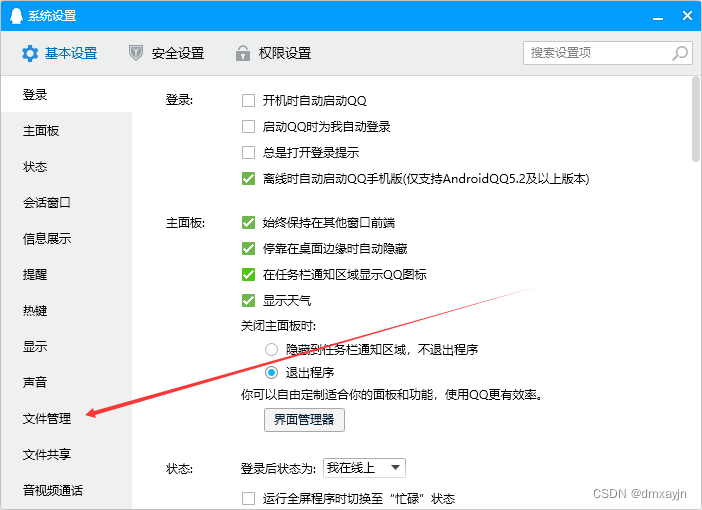Check 运行全屏程序时切换至忙碌状态
Screen dimensions: 702x510
[248, 498]
